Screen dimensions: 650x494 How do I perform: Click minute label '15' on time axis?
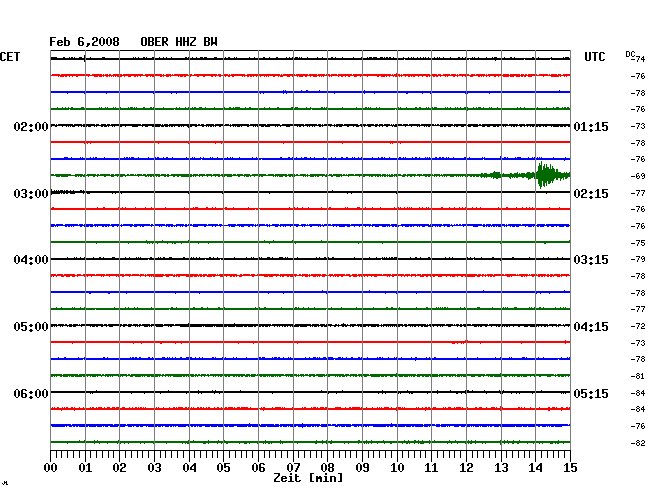click(x=570, y=468)
